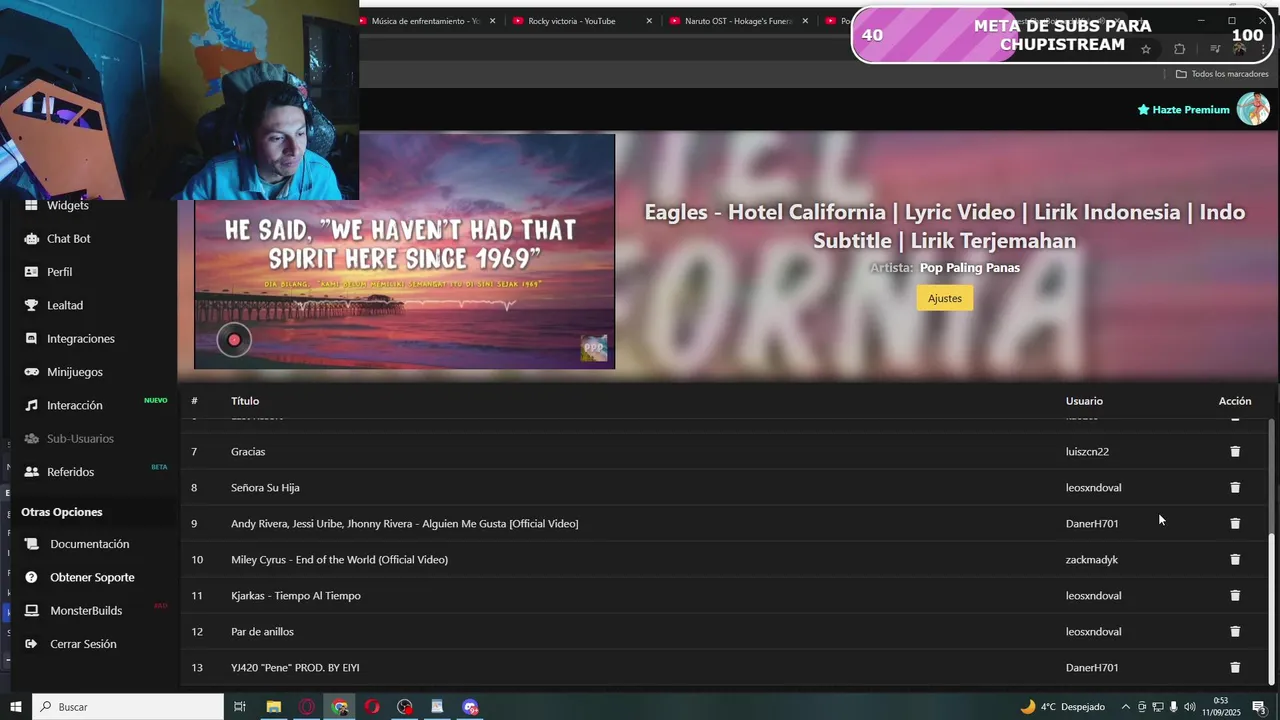Delete YJ420 "Pene" song from list

pos(1235,667)
